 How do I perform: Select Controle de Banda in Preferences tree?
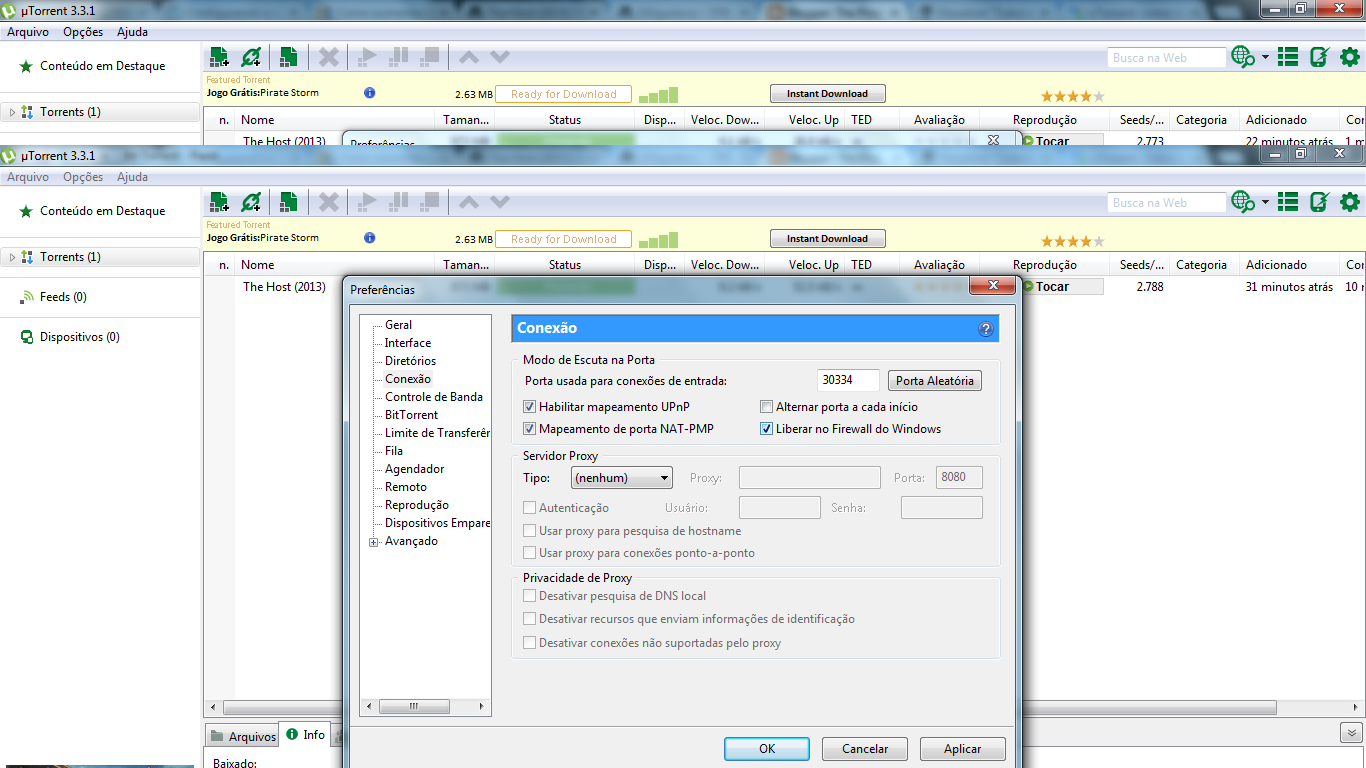pos(434,397)
